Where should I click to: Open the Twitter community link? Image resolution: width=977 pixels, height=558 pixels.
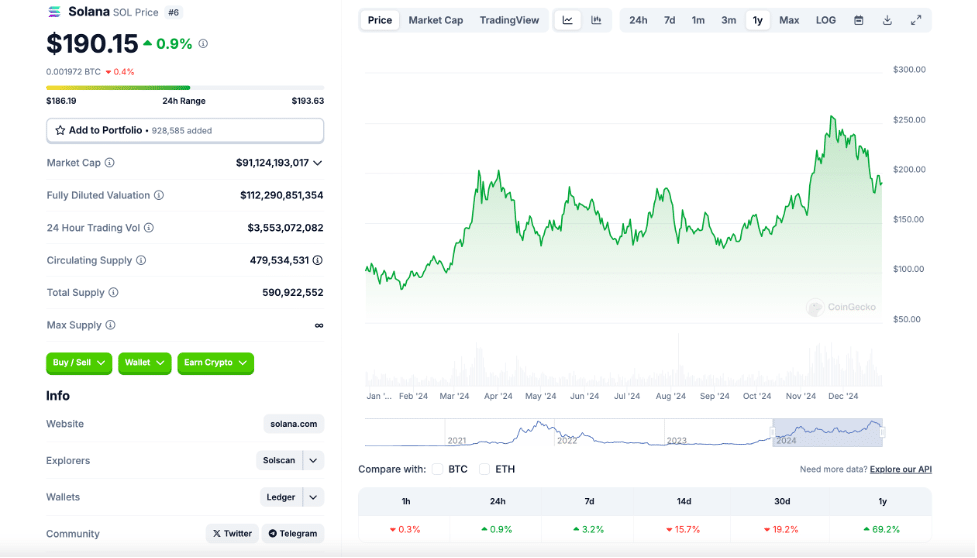232,534
